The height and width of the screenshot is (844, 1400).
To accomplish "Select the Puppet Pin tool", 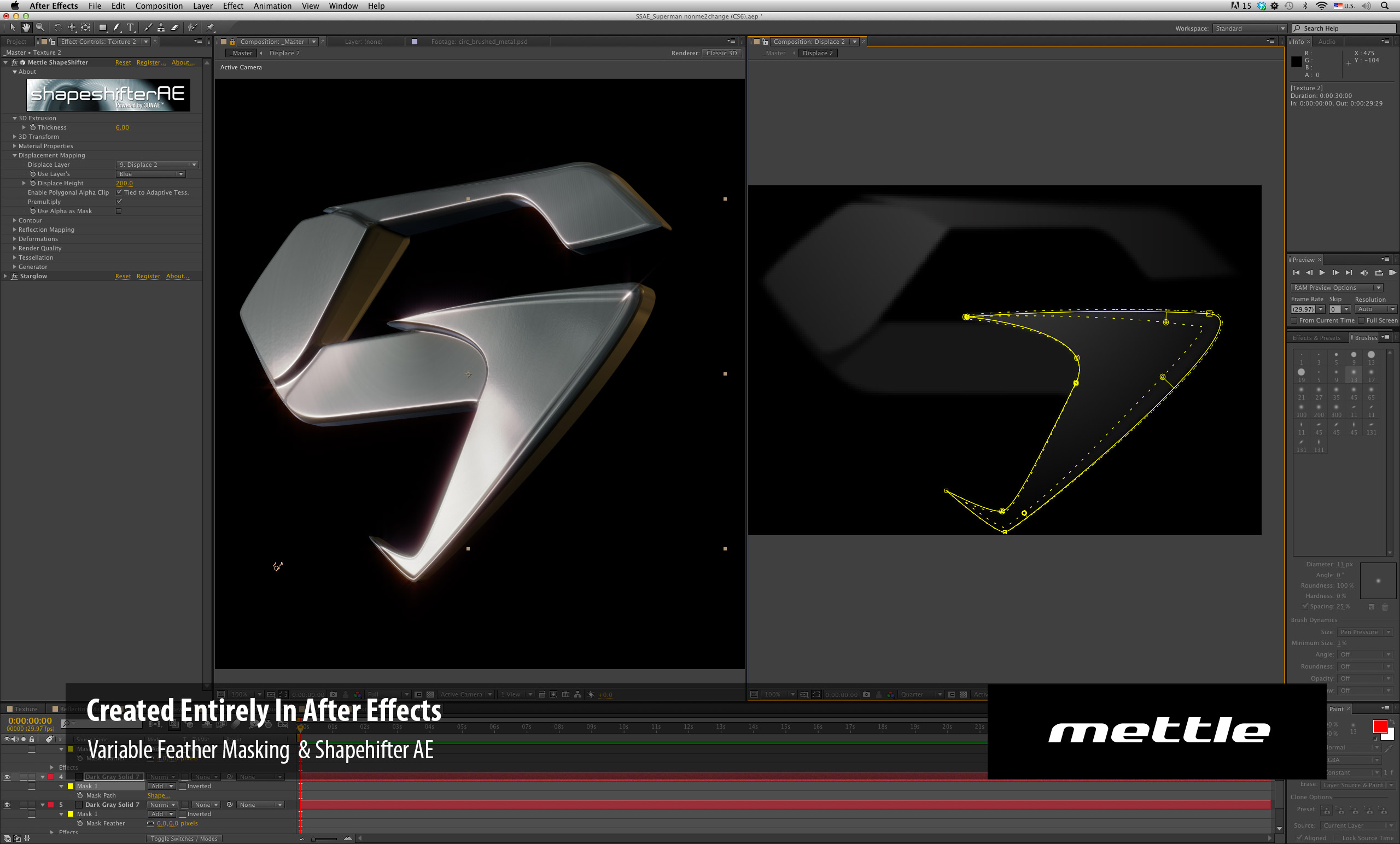I will coord(211,27).
